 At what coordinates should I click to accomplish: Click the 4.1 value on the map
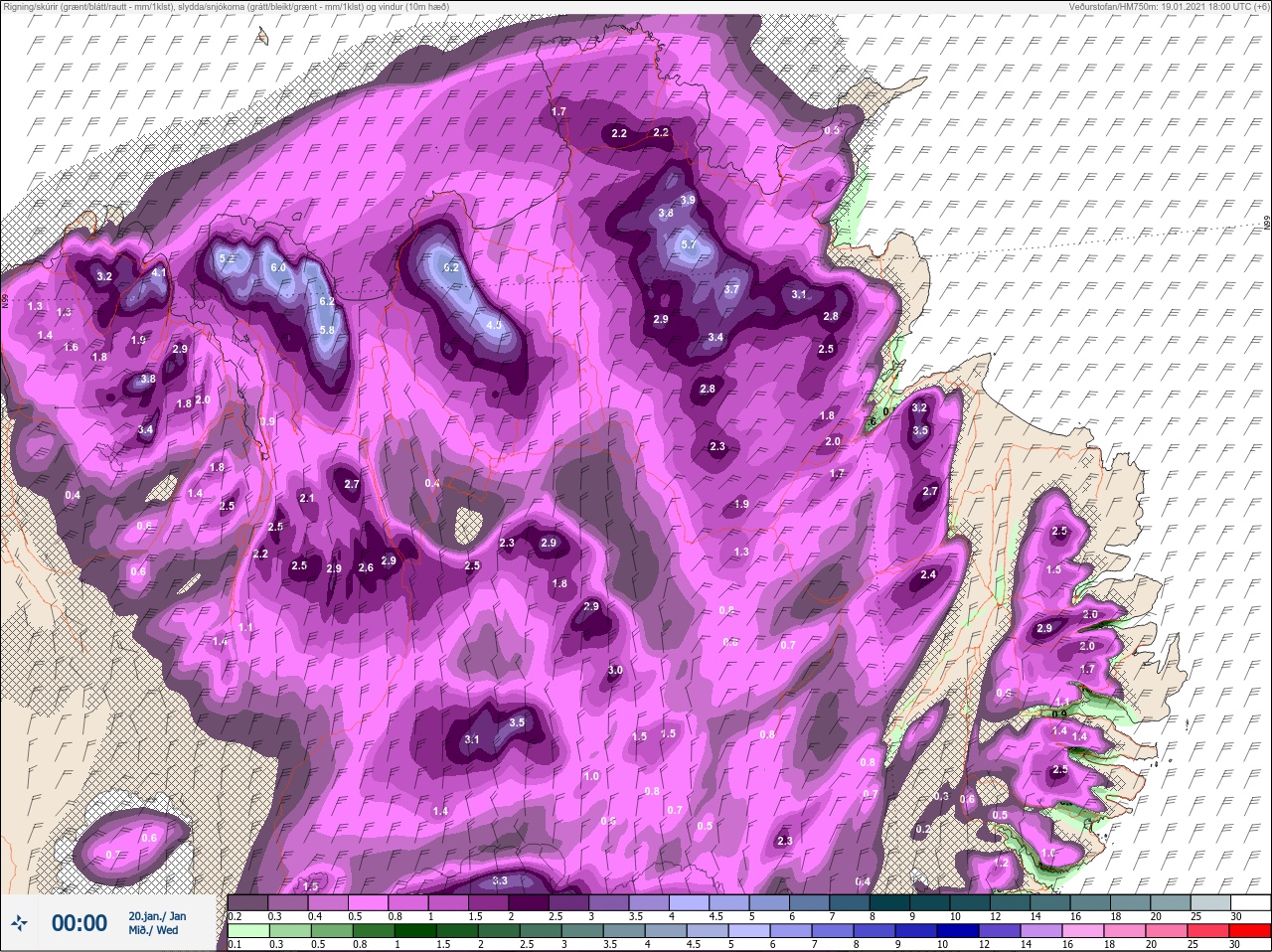(159, 272)
